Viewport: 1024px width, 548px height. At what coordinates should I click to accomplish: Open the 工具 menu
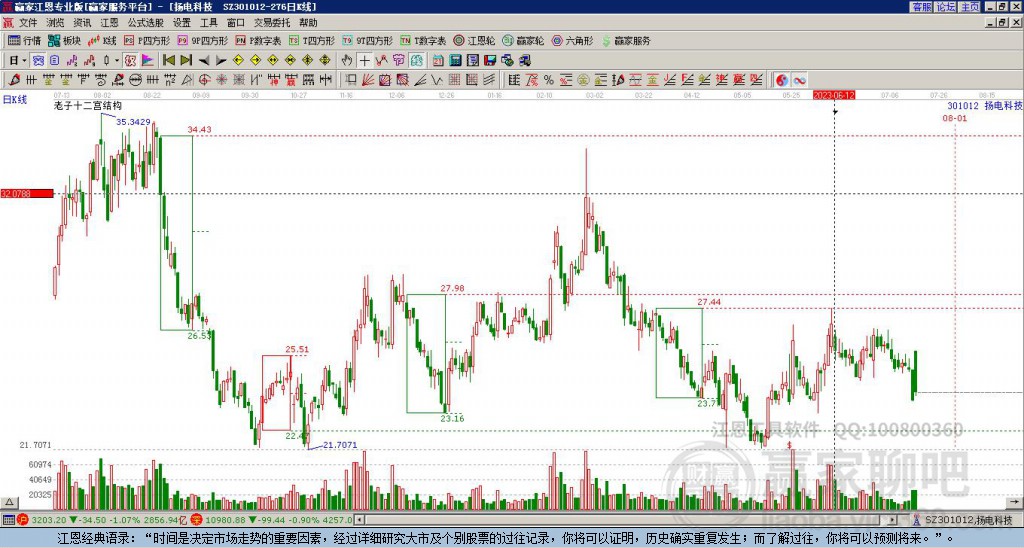coord(208,23)
